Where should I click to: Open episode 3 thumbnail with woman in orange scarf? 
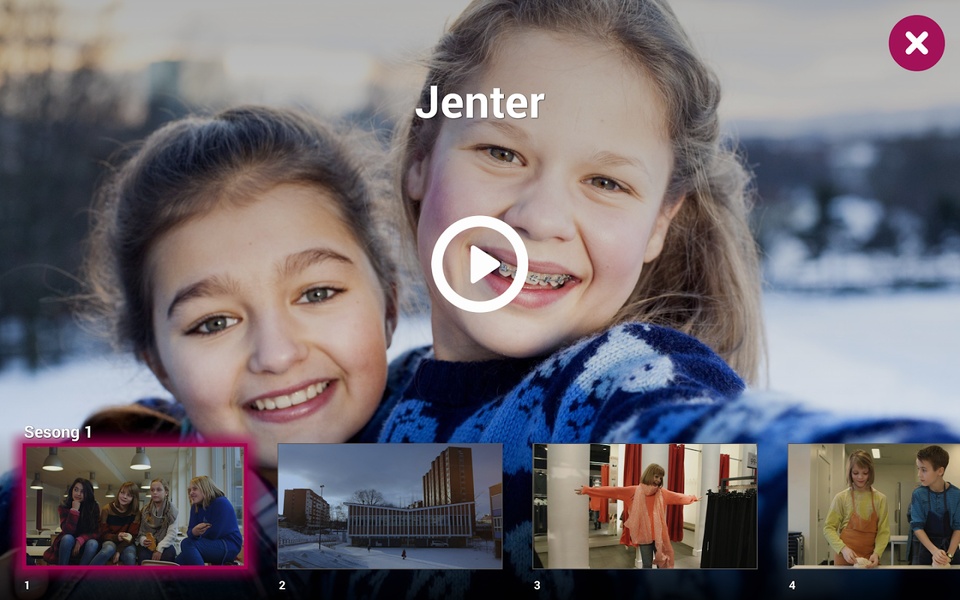click(x=645, y=506)
